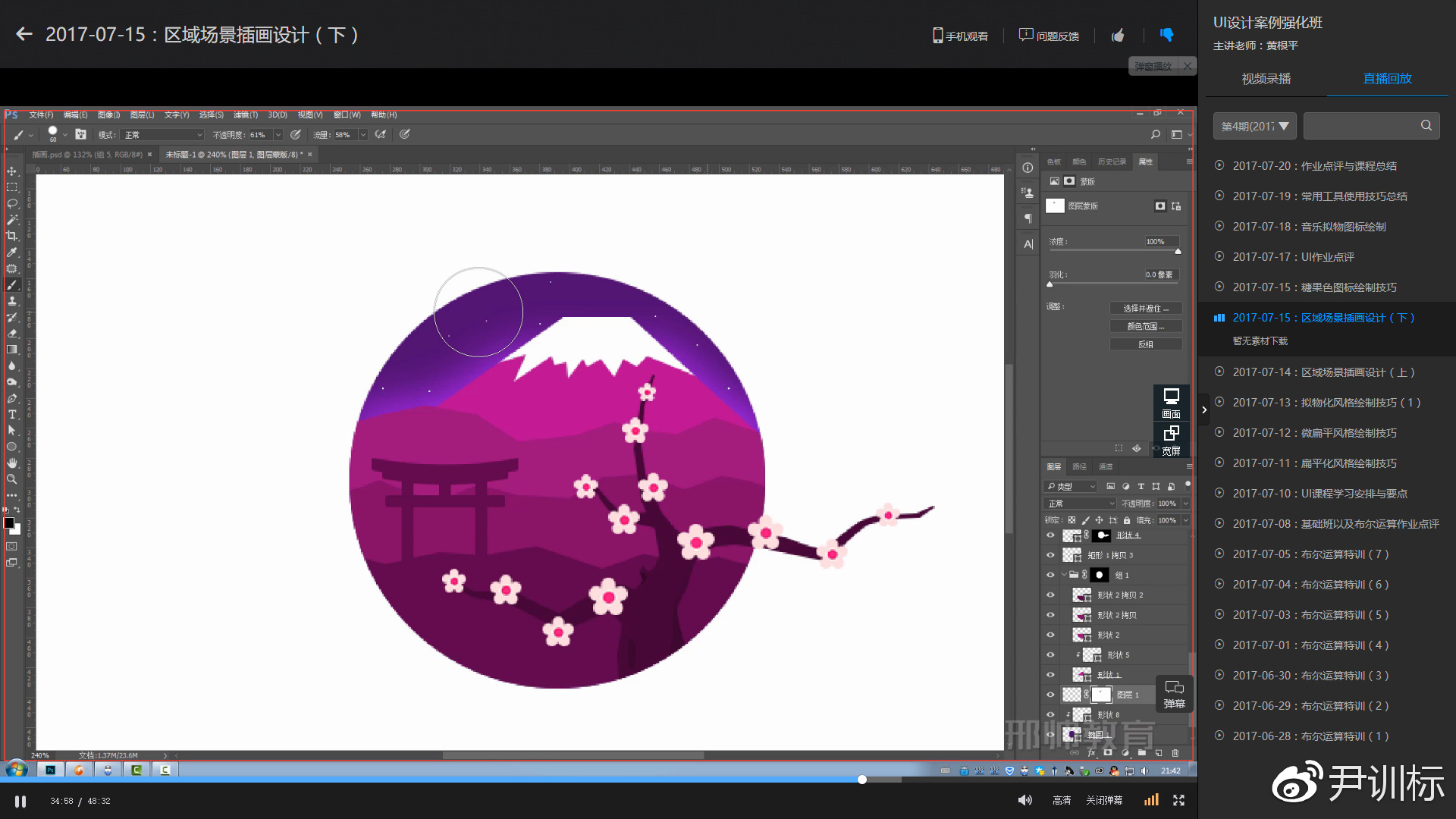Select the Magic Wand tool

click(x=12, y=220)
